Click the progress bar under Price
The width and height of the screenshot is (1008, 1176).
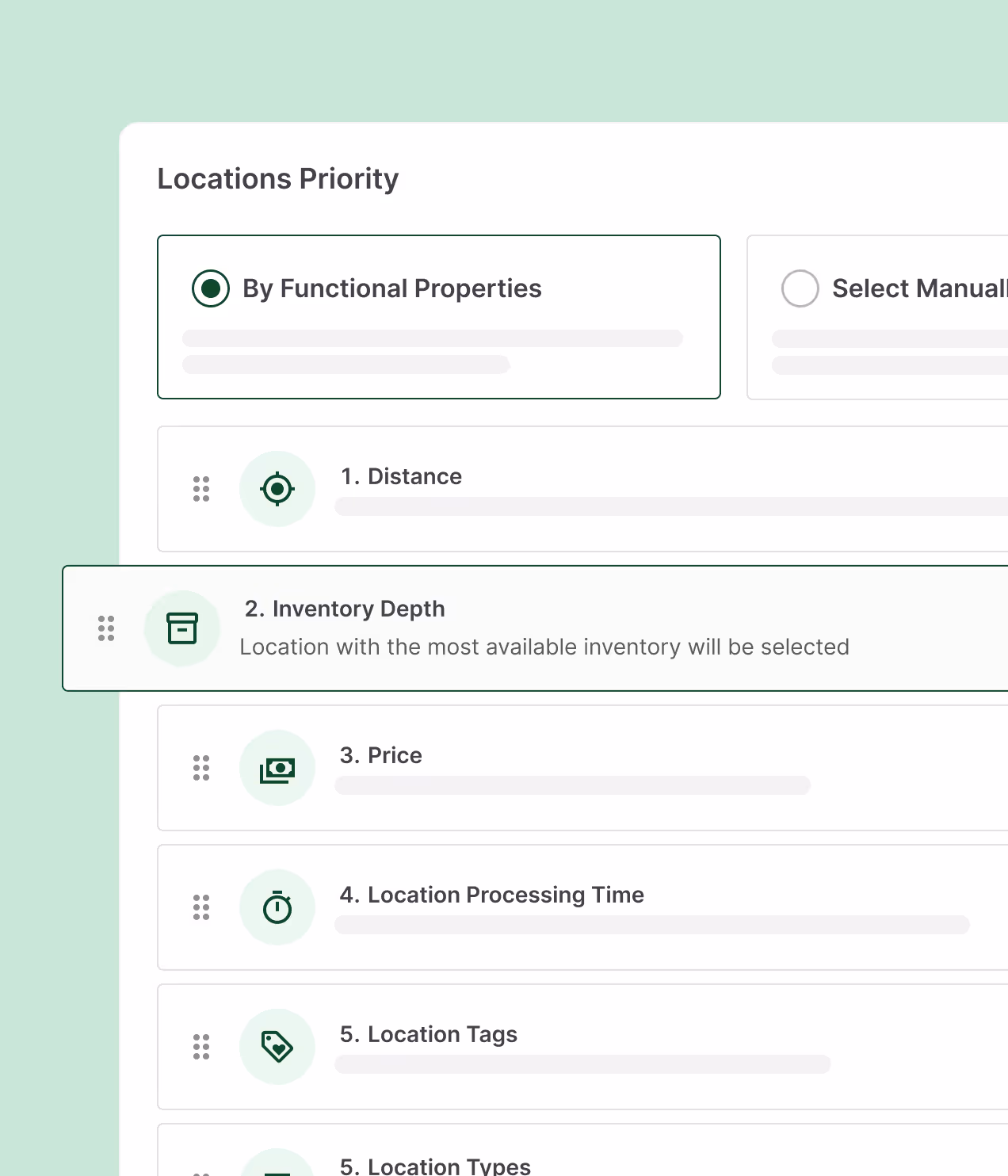572,785
